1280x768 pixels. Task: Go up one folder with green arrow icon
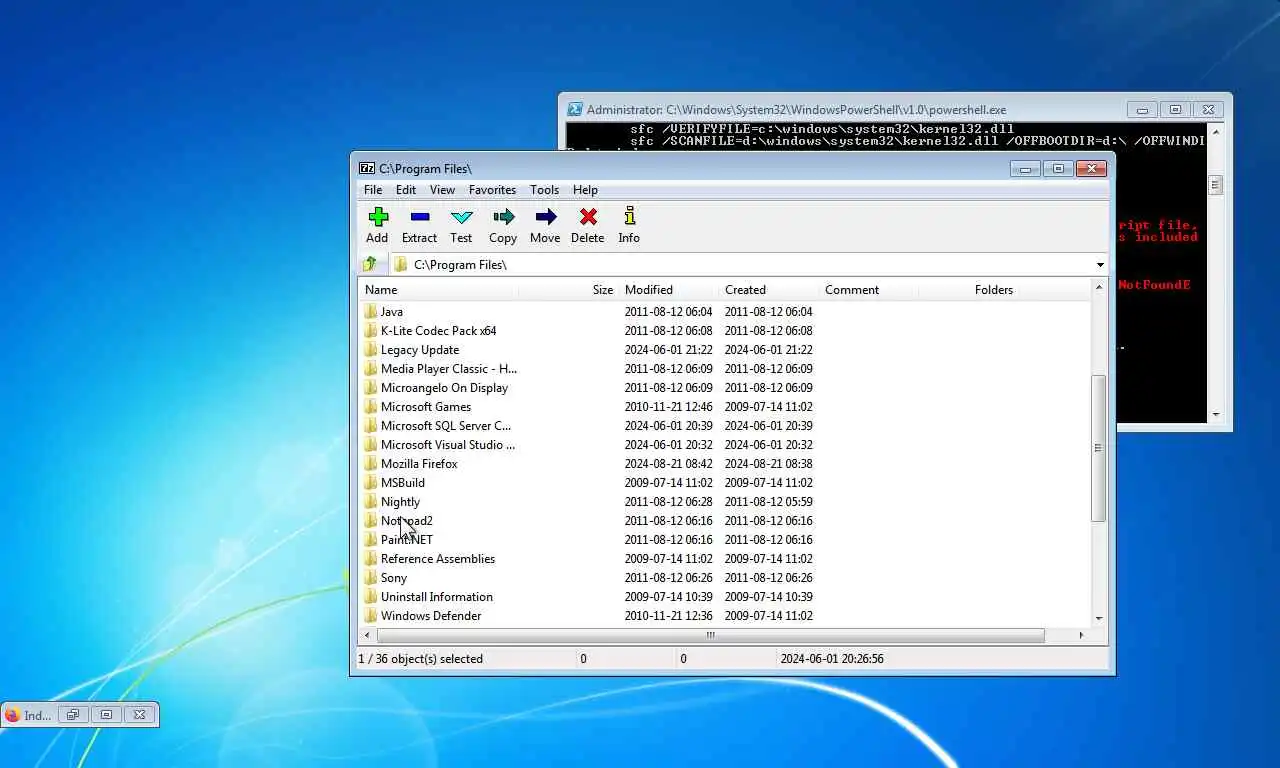370,264
